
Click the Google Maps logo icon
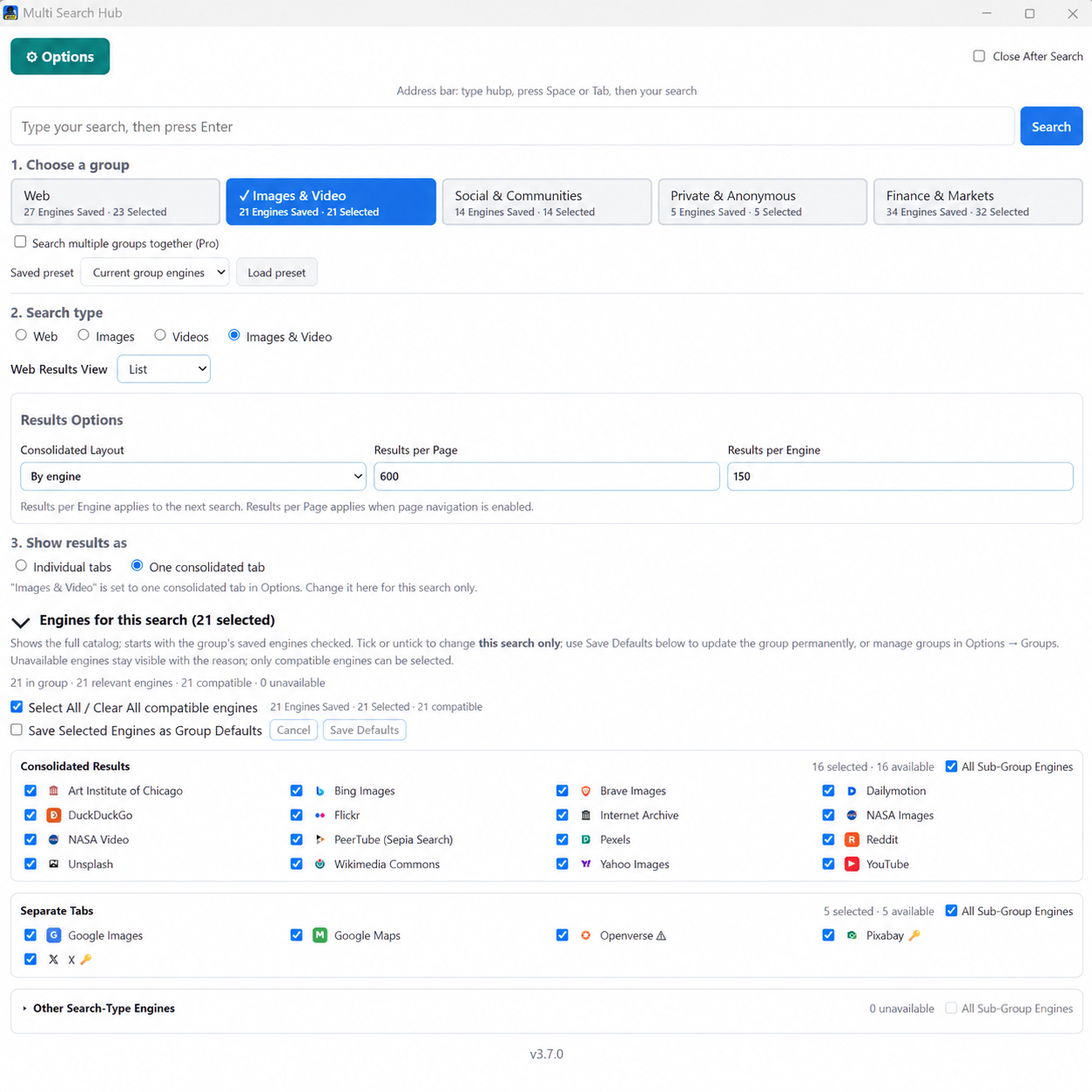[x=320, y=935]
